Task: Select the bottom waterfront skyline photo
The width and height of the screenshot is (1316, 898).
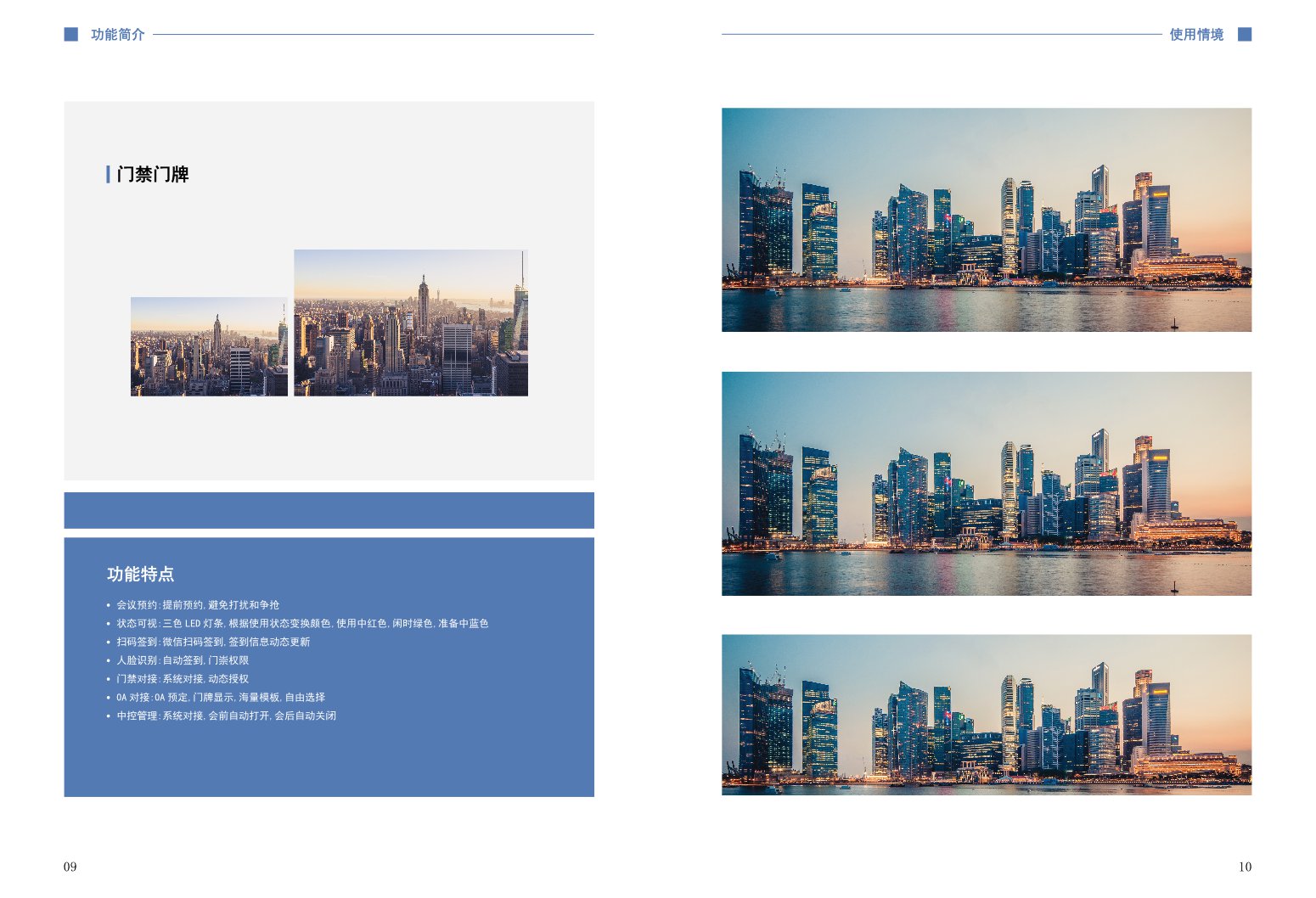Action: (987, 715)
